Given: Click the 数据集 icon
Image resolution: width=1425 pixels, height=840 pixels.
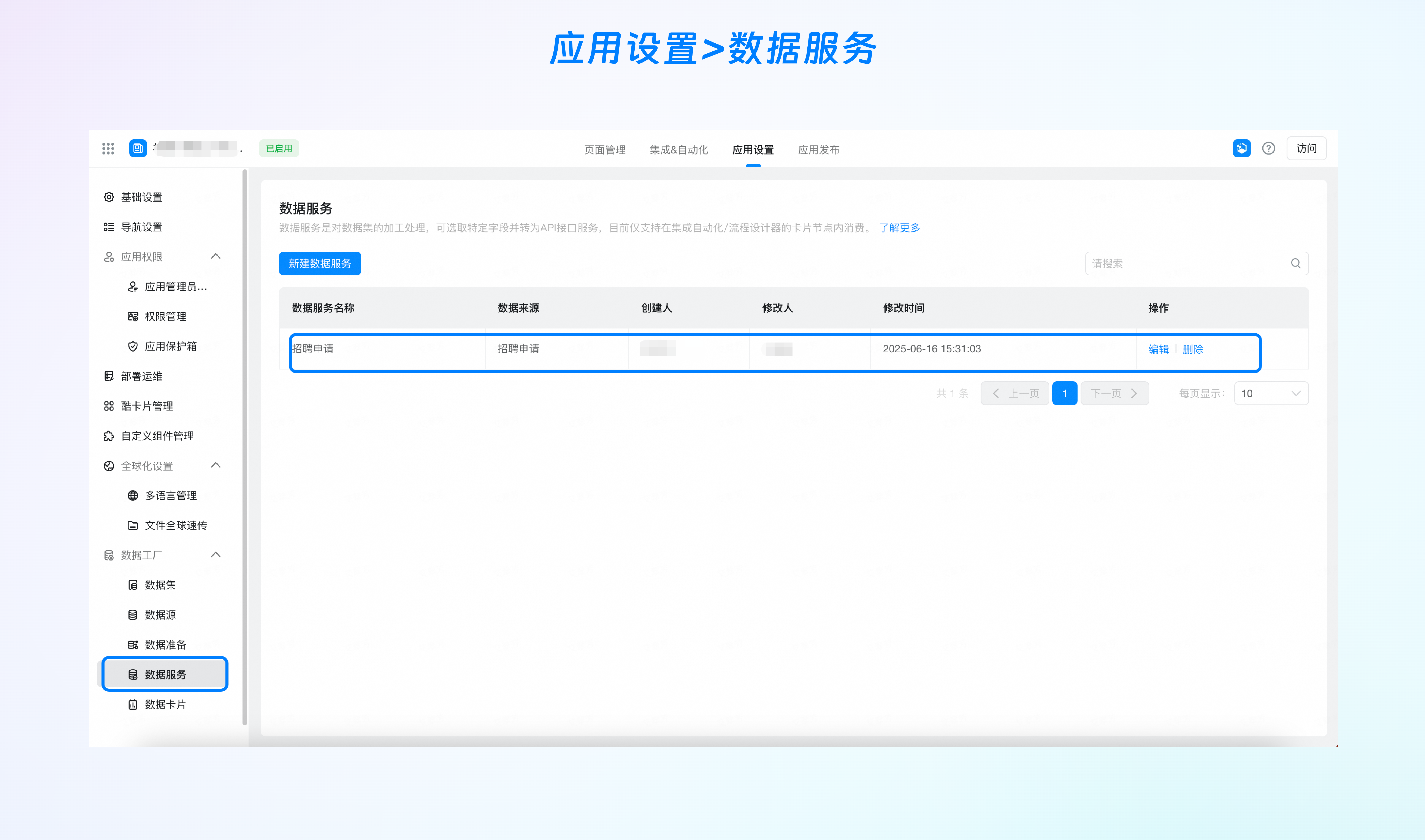Looking at the screenshot, I should click(133, 585).
